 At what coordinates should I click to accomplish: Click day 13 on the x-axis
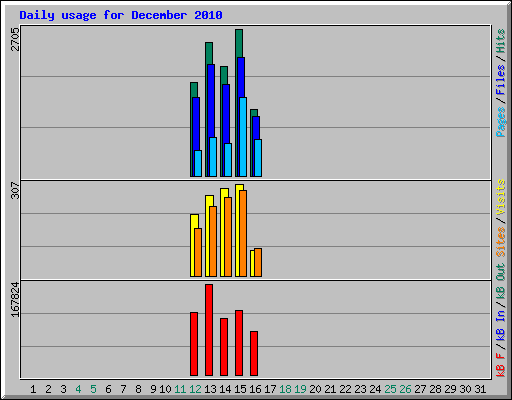(210, 389)
